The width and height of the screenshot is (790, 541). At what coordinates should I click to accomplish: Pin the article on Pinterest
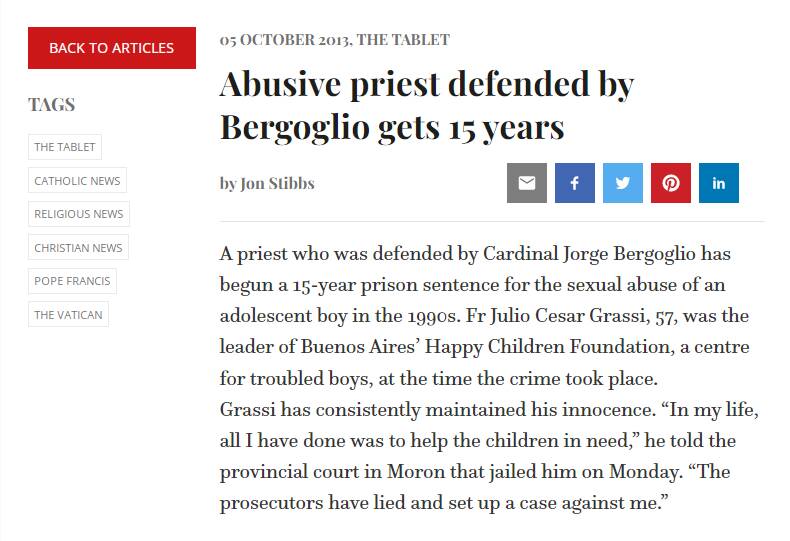[671, 183]
